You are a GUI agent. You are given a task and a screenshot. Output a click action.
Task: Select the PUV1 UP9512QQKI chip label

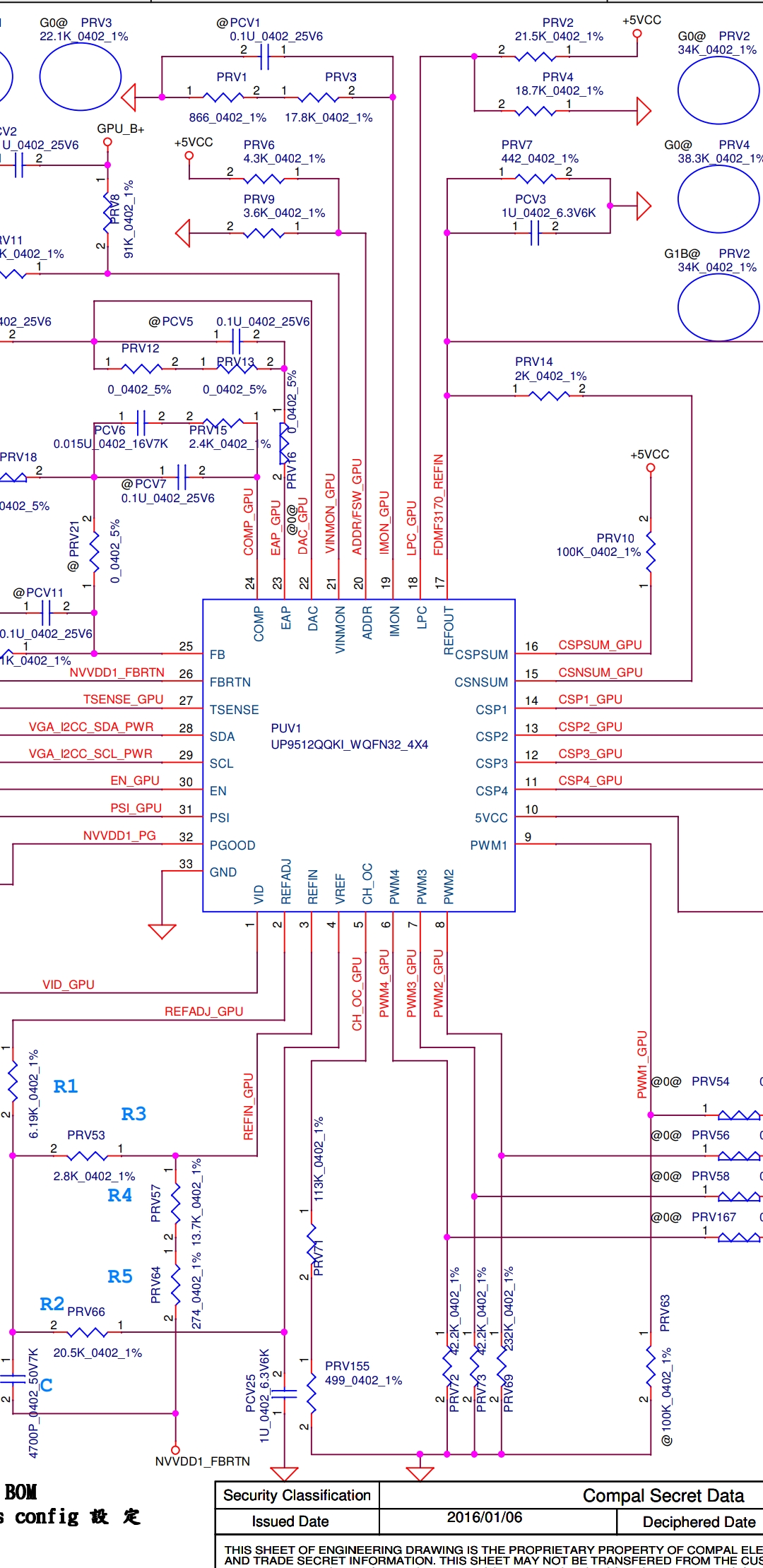coord(349,737)
